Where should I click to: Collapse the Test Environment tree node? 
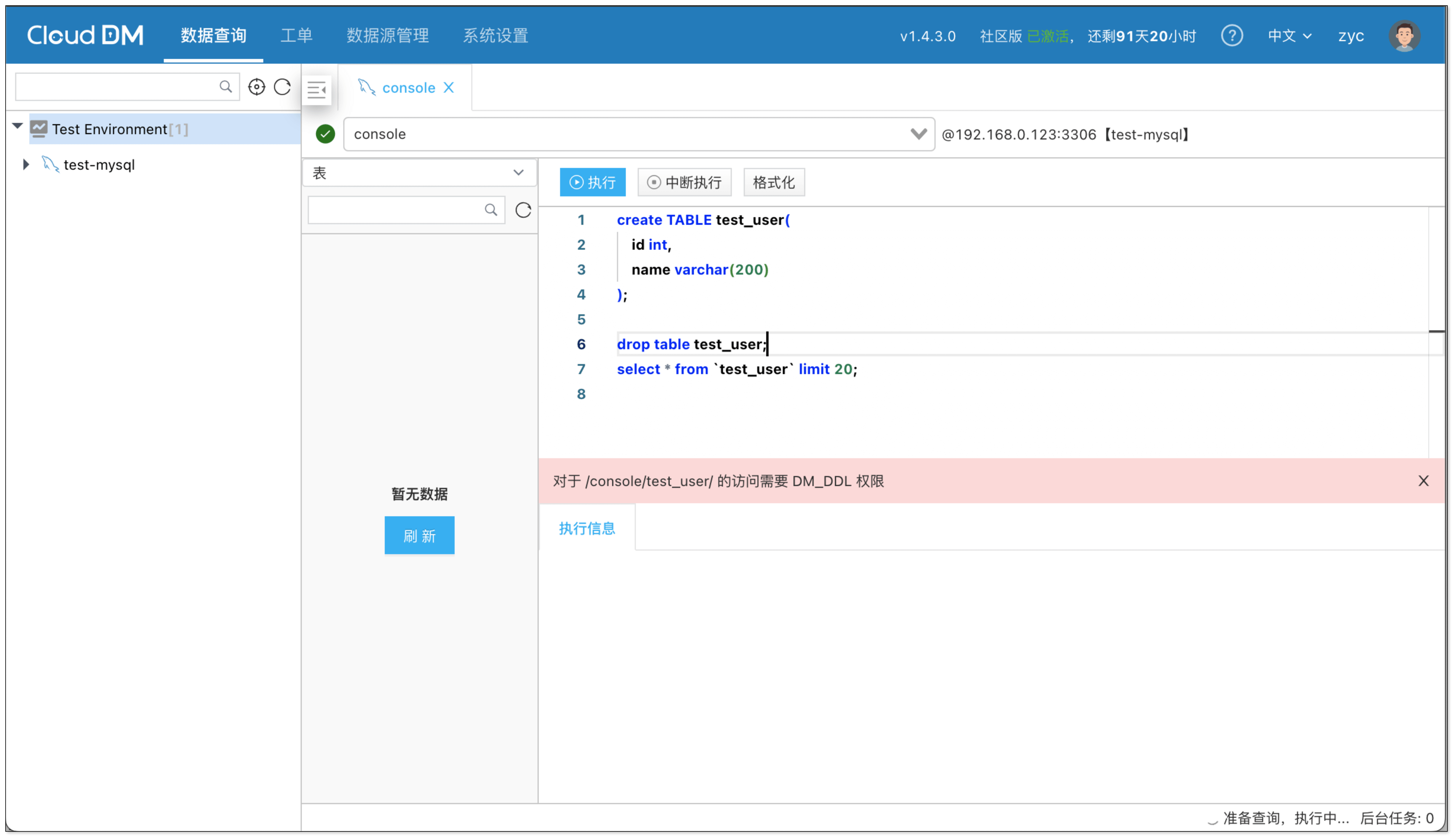tap(17, 126)
